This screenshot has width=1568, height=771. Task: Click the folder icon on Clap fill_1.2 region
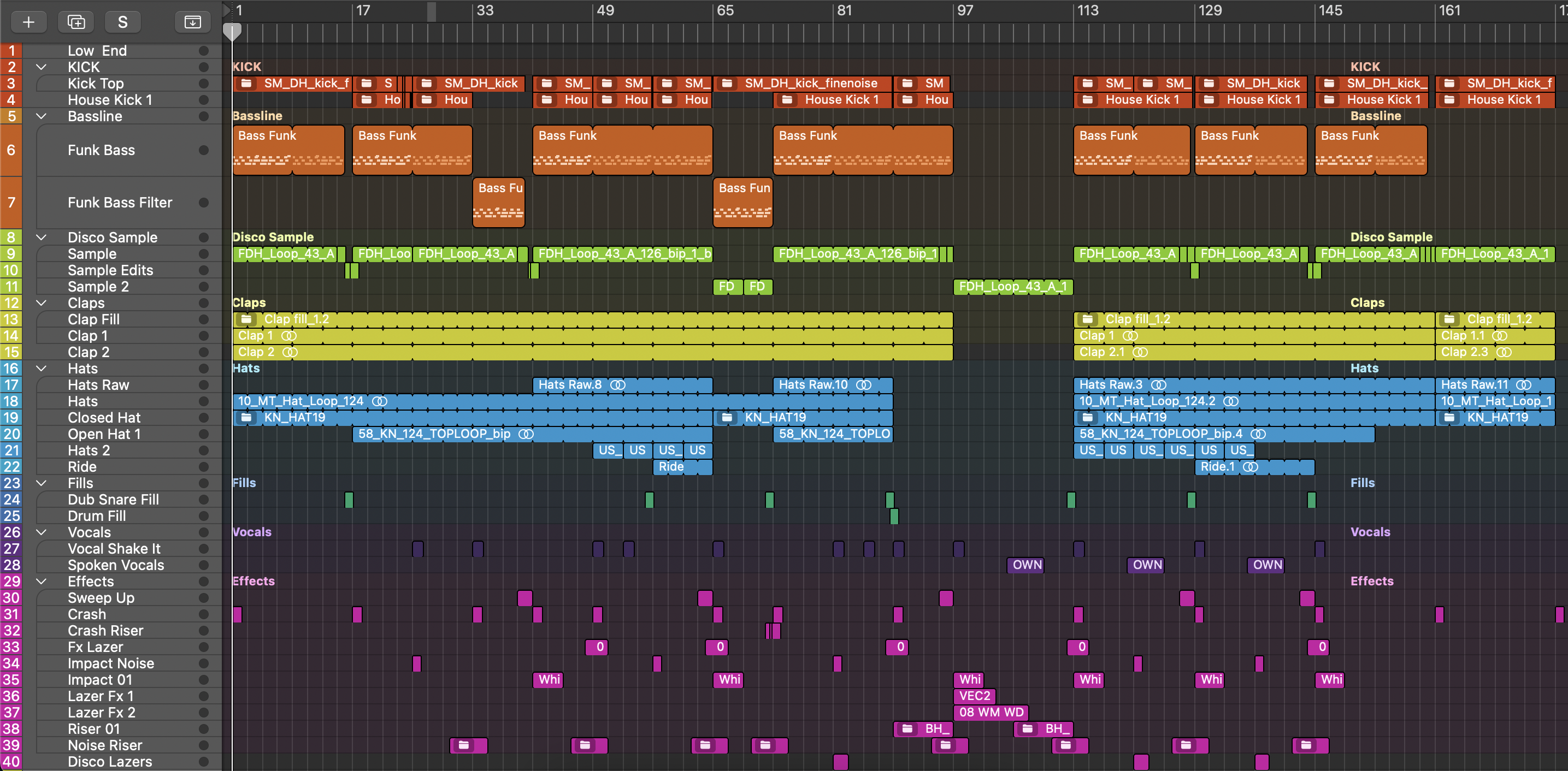point(246,319)
